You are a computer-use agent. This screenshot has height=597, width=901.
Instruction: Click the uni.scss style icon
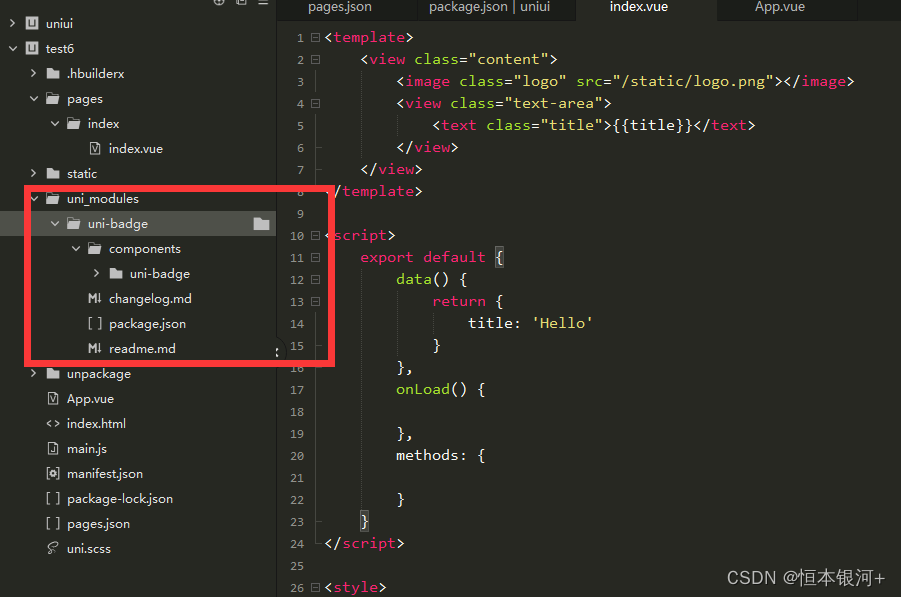[x=53, y=549]
